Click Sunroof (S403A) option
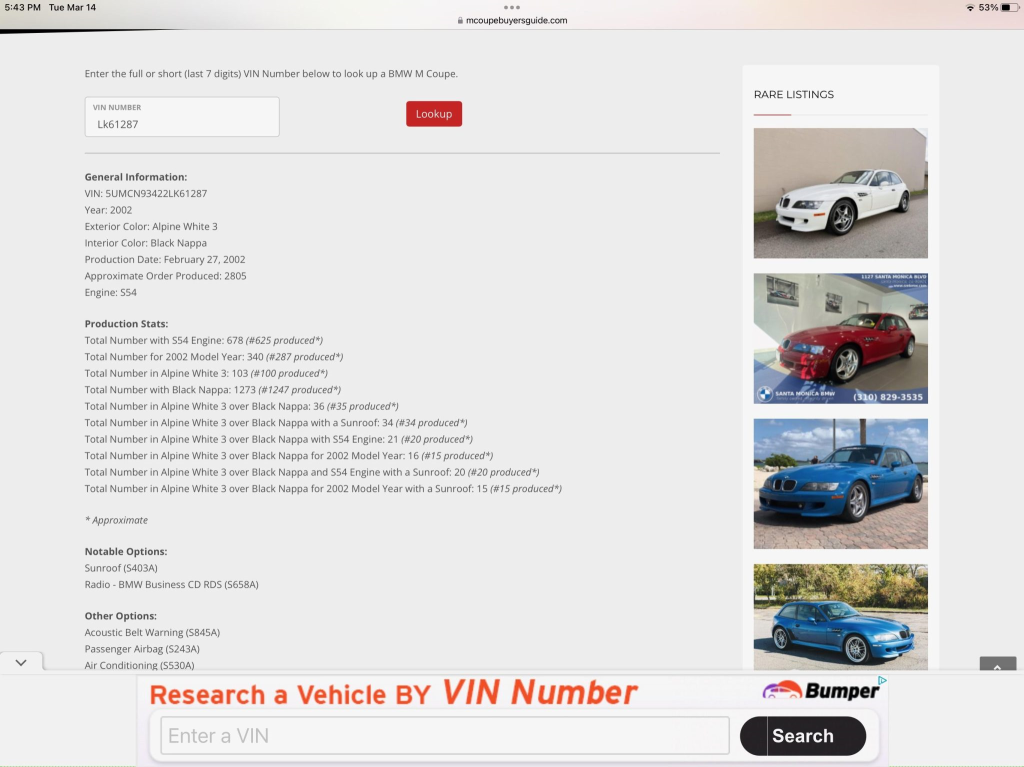 (x=121, y=568)
